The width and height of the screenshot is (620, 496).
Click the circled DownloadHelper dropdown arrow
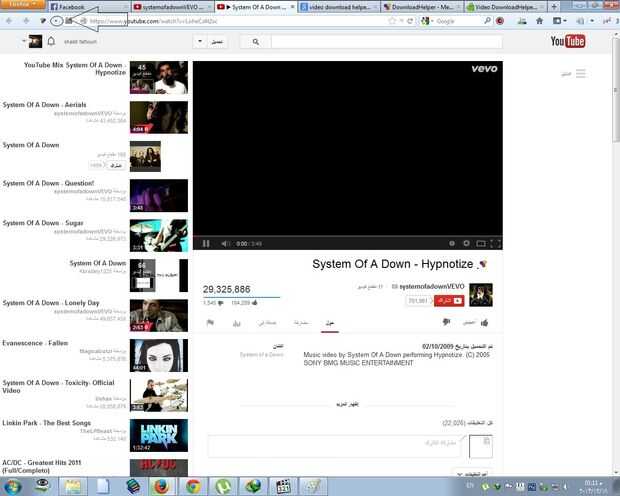[x=57, y=21]
